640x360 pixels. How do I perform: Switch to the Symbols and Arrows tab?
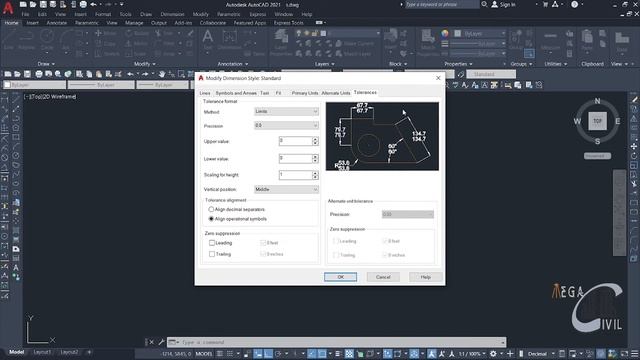pyautogui.click(x=236, y=93)
